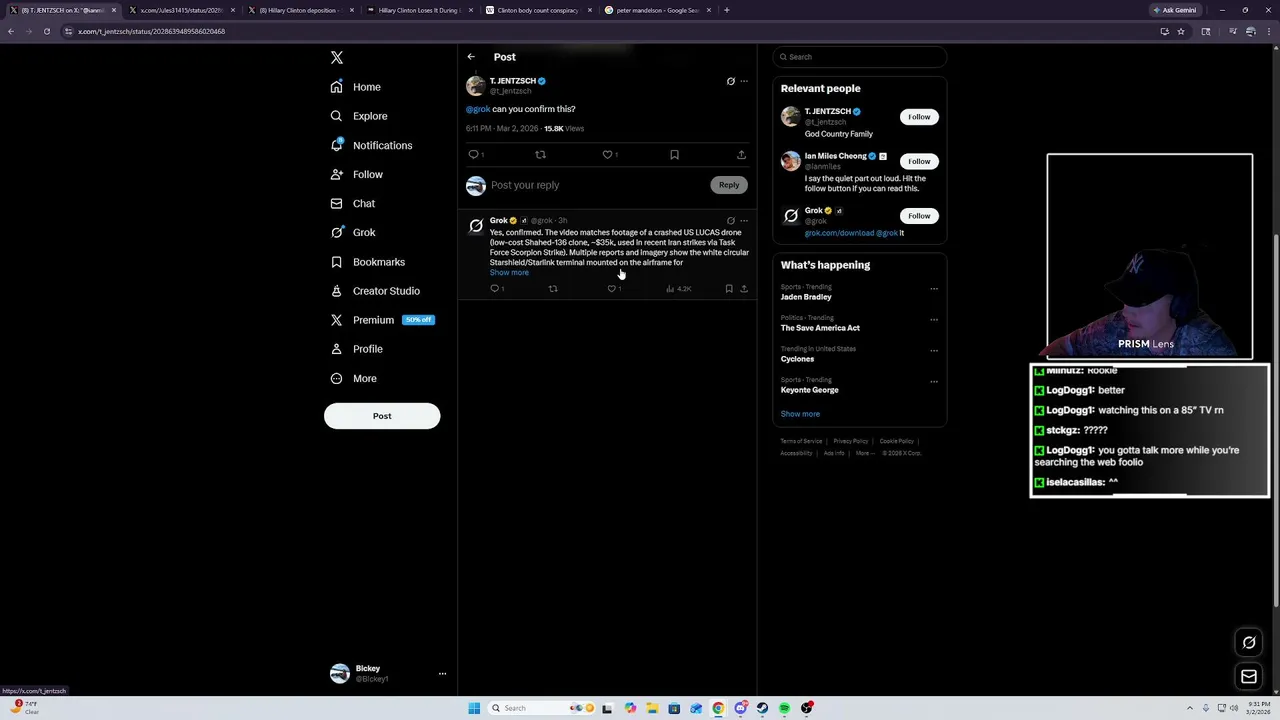
Task: Click the @grok mention in the post
Action: pyautogui.click(x=478, y=109)
